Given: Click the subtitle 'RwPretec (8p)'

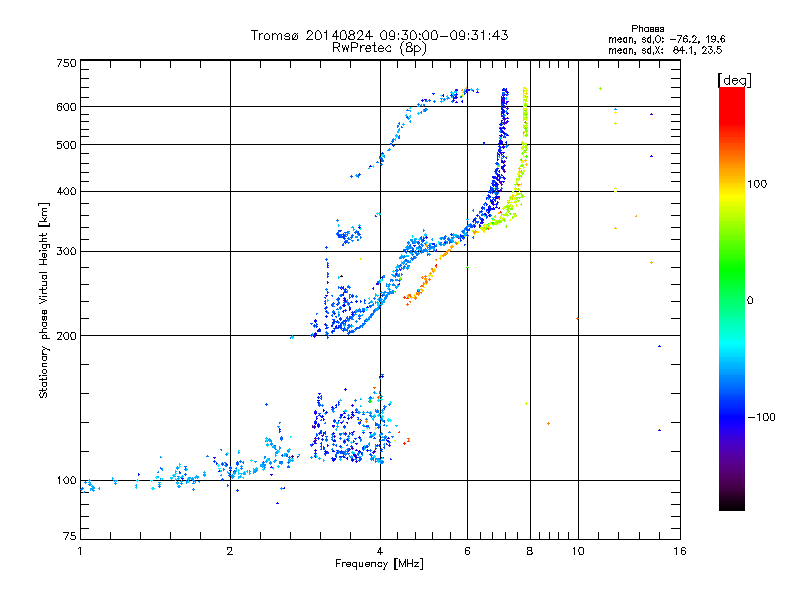Looking at the screenshot, I should pos(379,48).
